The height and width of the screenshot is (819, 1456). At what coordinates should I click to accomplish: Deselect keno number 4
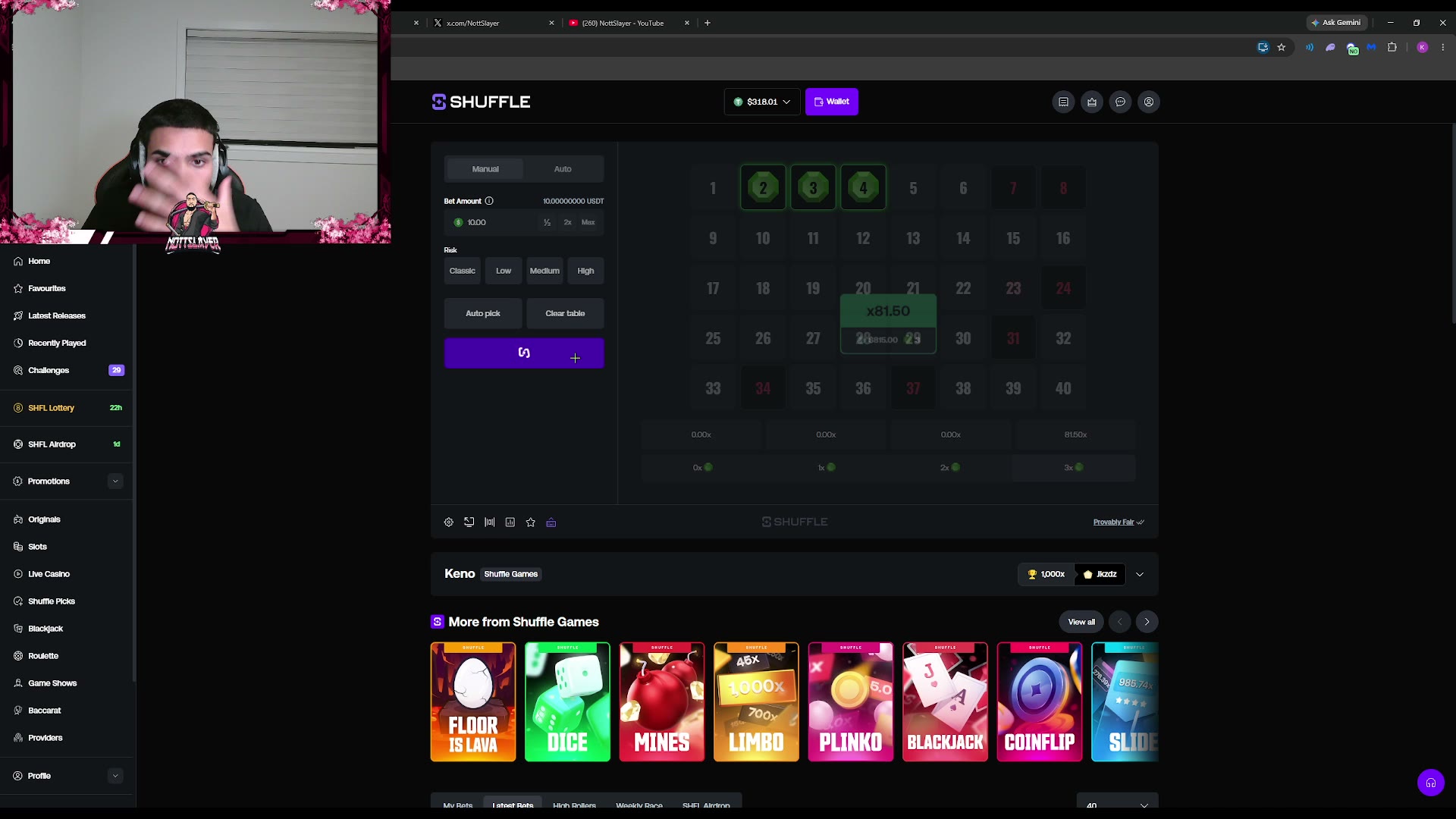click(863, 187)
